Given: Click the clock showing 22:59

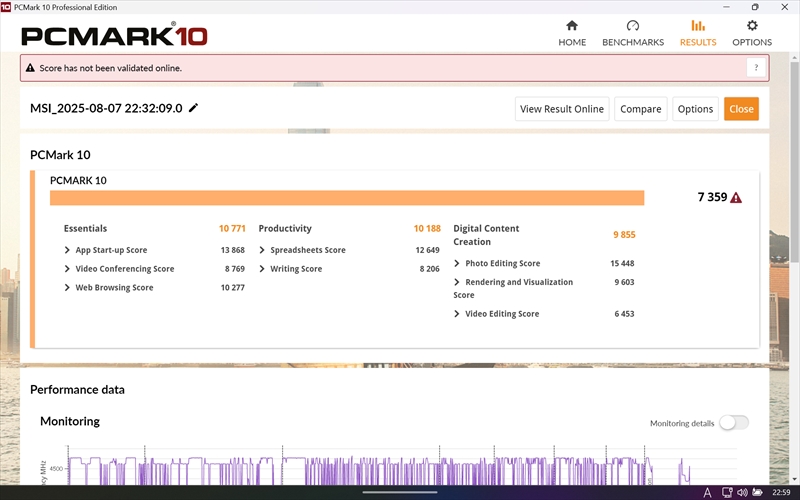Looking at the screenshot, I should (x=781, y=492).
